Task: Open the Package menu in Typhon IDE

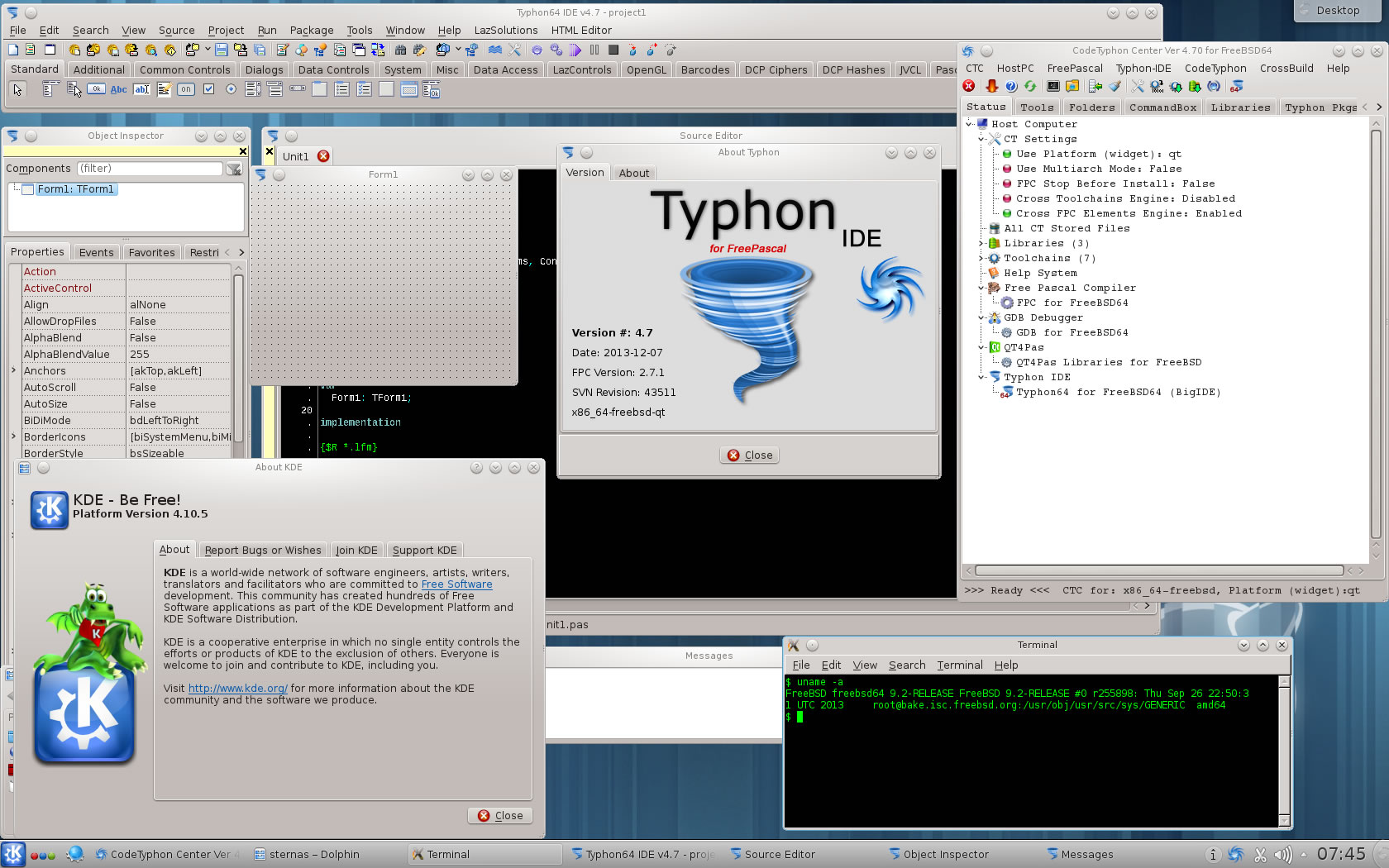Action: [x=312, y=30]
